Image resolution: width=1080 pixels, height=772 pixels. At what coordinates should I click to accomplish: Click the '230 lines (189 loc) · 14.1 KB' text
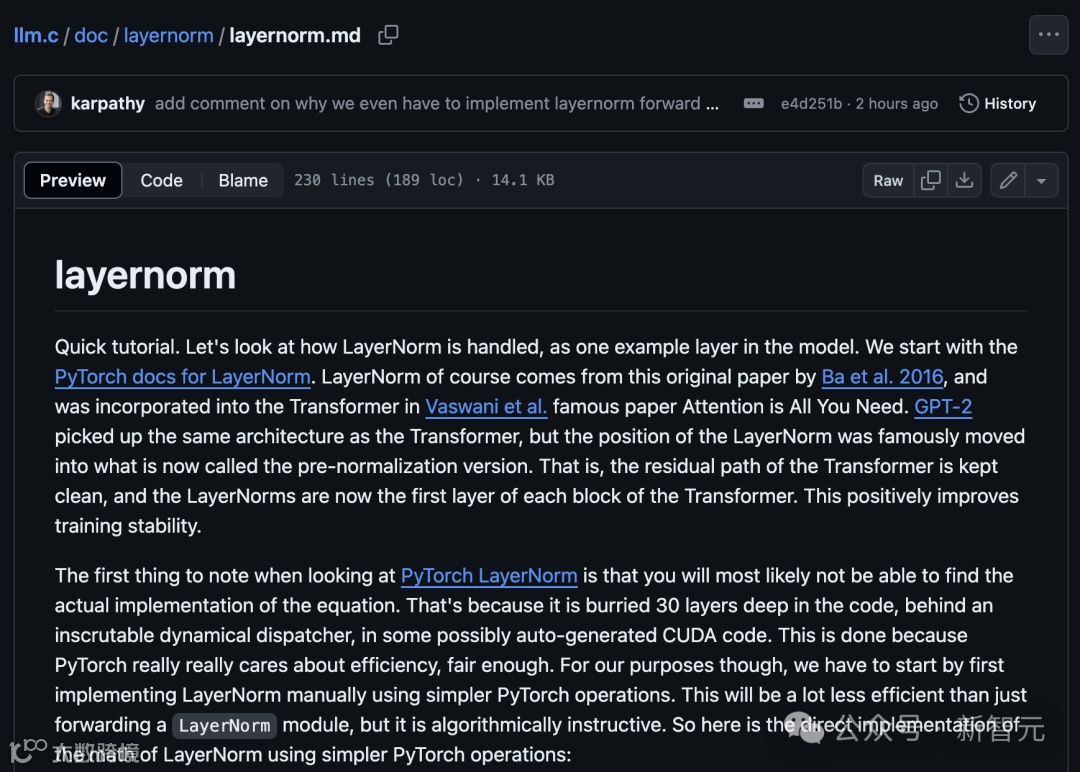click(424, 180)
